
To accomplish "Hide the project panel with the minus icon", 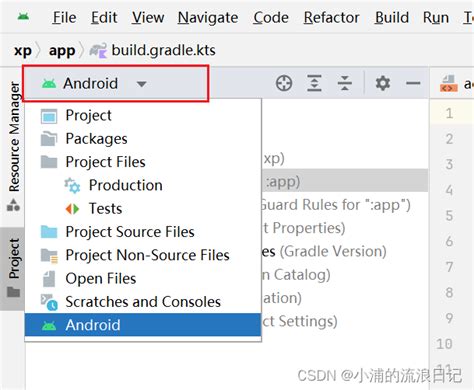I will [413, 83].
